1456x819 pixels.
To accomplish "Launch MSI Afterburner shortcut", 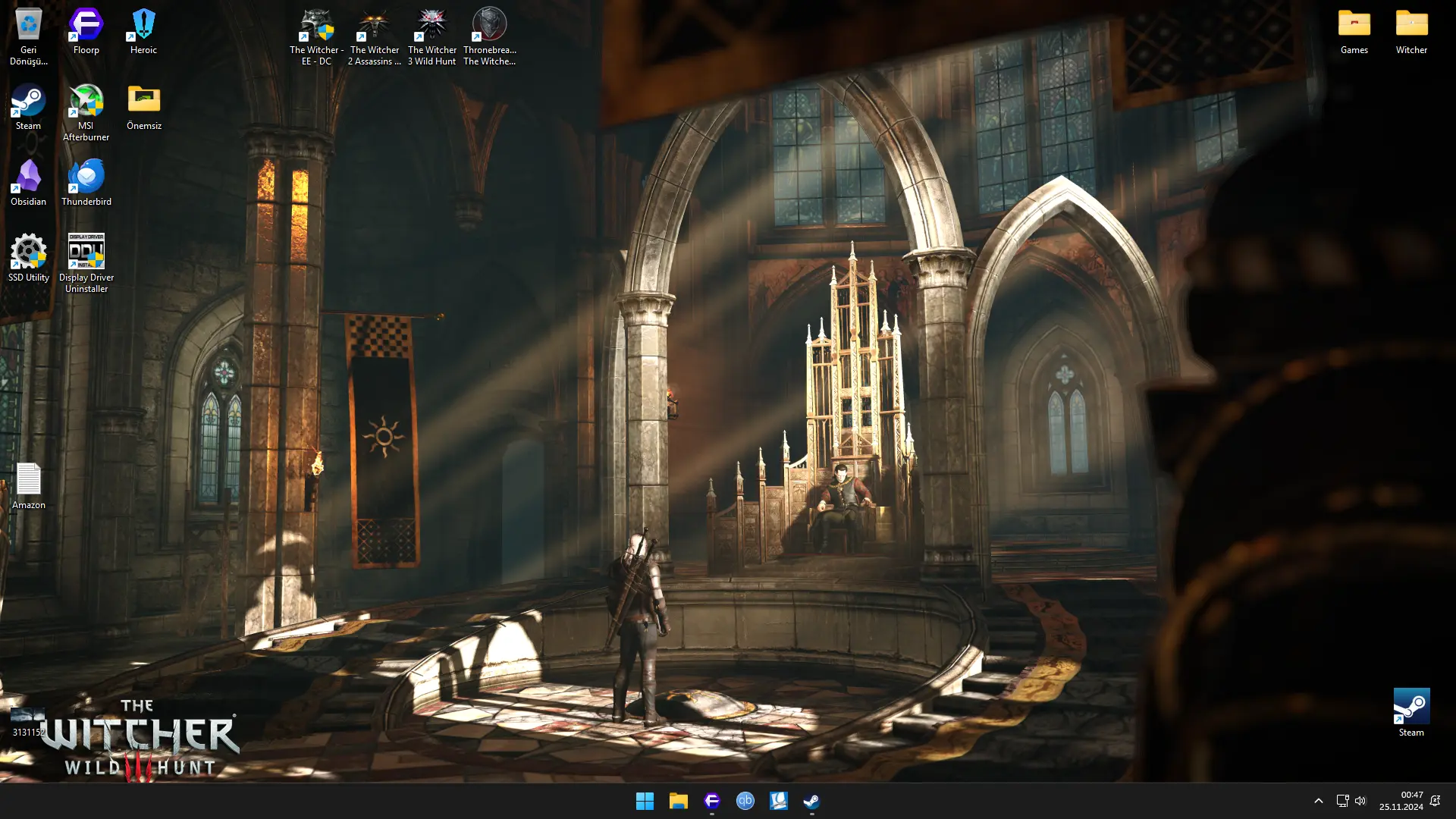I will pyautogui.click(x=86, y=111).
